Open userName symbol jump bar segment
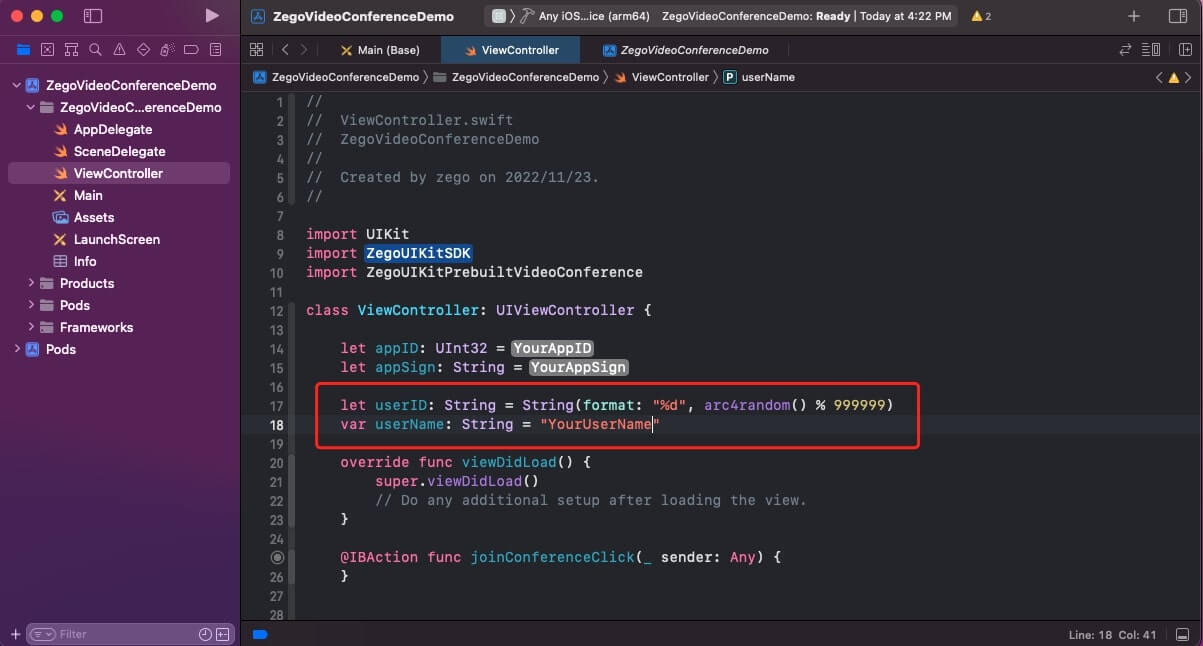Image resolution: width=1203 pixels, height=646 pixels. point(759,77)
